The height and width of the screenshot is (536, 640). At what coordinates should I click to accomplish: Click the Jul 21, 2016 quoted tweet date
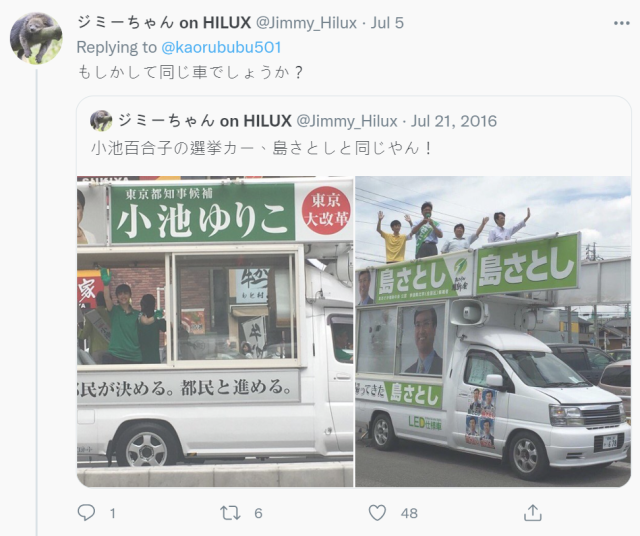point(453,121)
